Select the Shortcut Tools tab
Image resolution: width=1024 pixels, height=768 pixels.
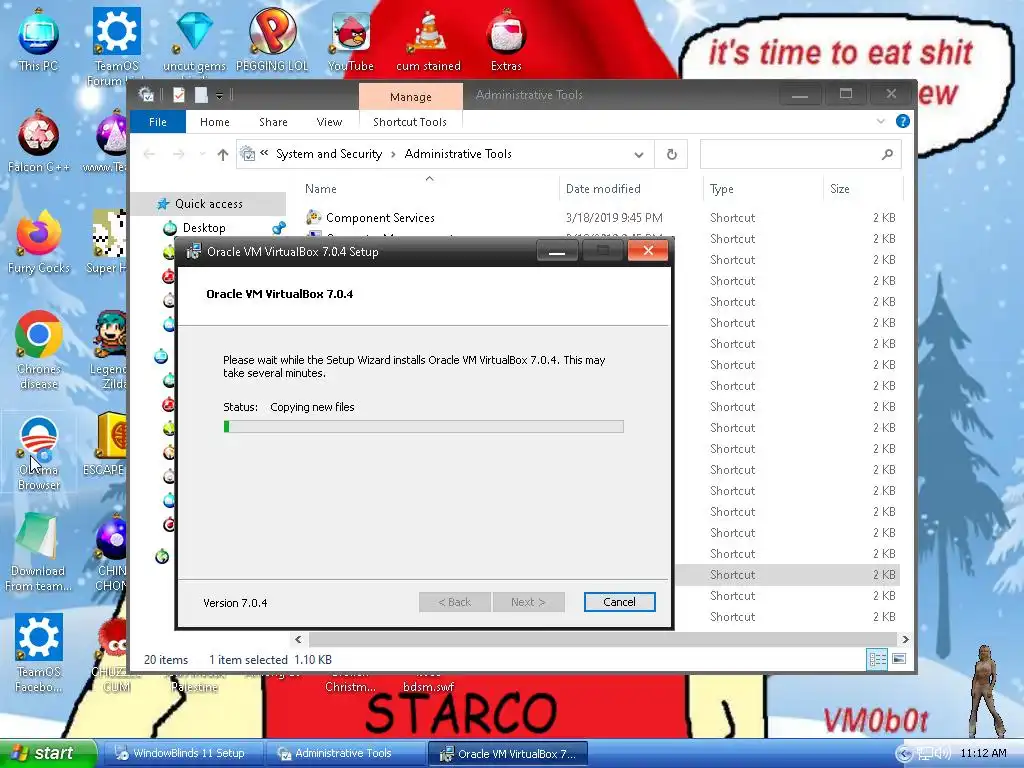[410, 121]
